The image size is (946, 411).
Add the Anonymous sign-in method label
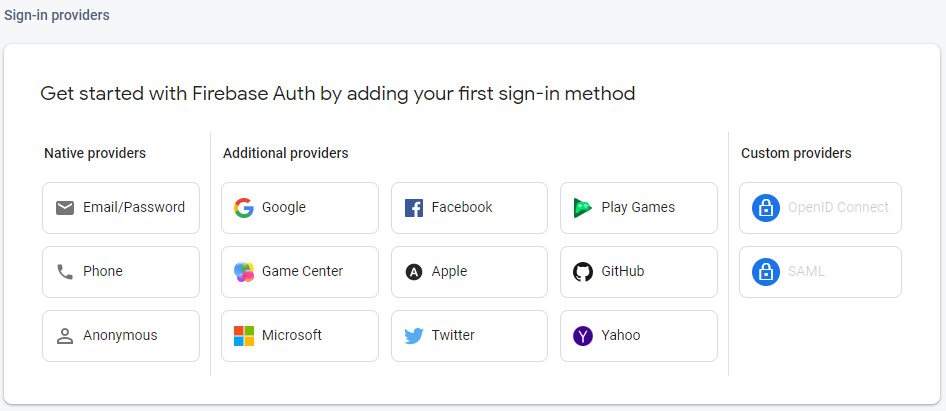[x=120, y=336]
